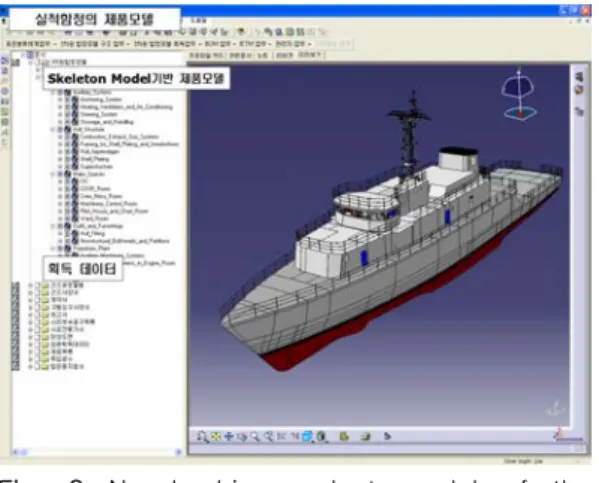Select the Crew_Mess_Room tree node

click(x=101, y=196)
